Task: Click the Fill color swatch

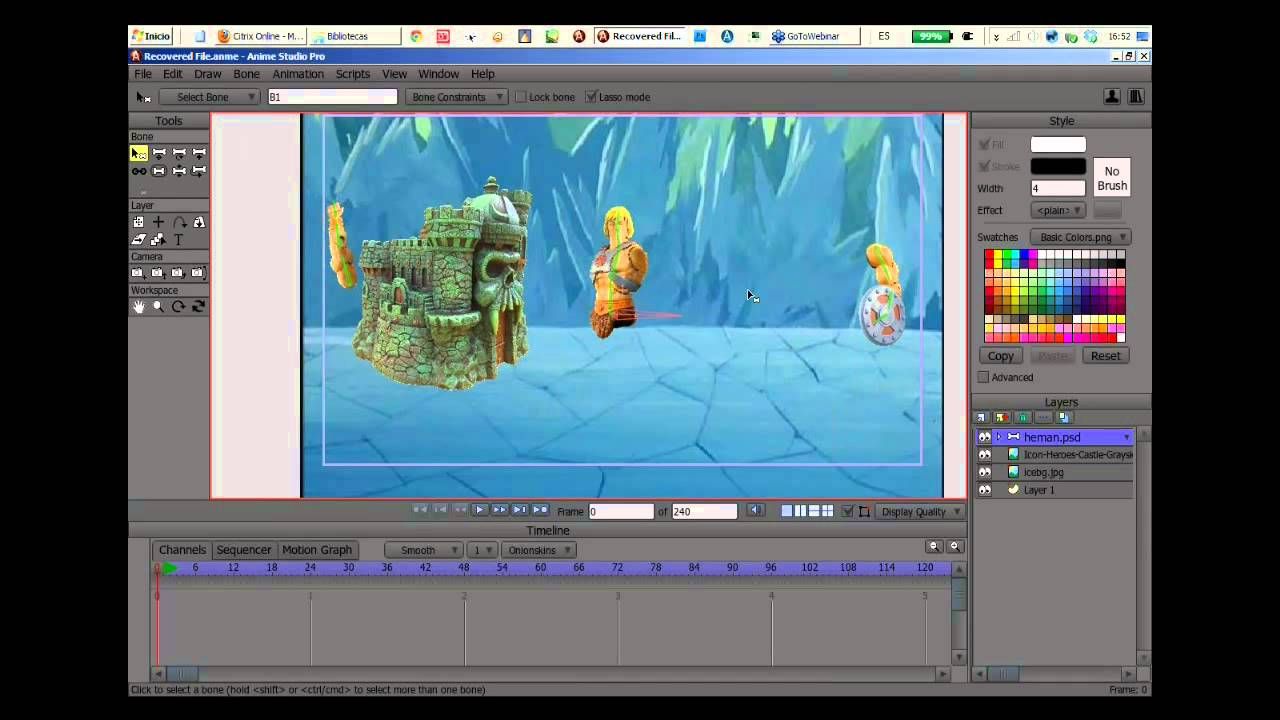Action: [1058, 145]
